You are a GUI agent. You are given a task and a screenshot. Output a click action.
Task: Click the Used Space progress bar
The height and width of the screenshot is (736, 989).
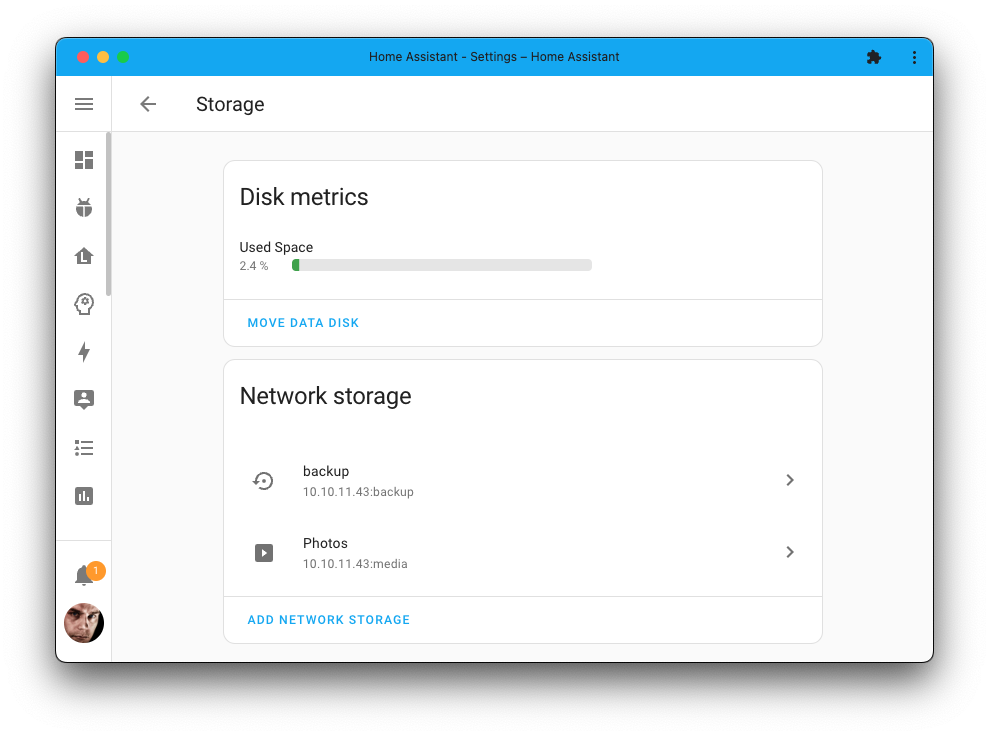click(441, 264)
